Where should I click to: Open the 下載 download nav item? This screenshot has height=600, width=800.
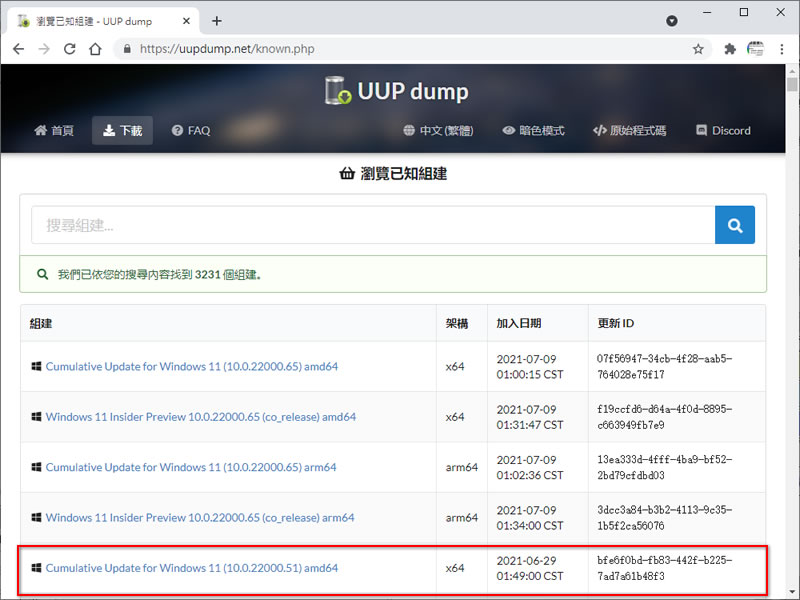point(122,131)
